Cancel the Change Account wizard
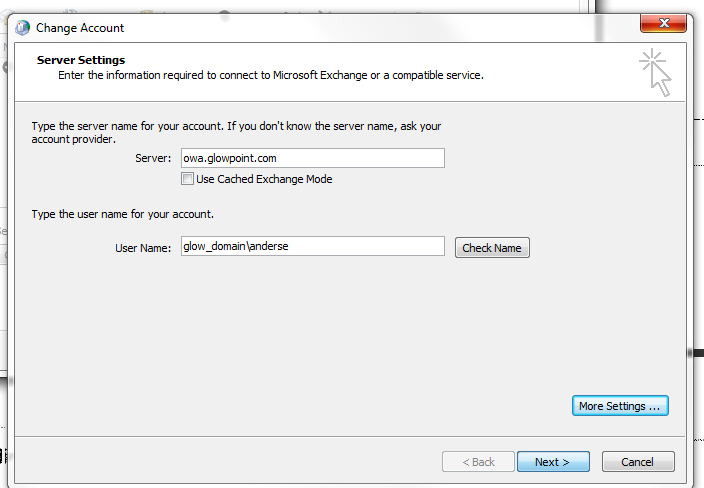 [x=637, y=462]
